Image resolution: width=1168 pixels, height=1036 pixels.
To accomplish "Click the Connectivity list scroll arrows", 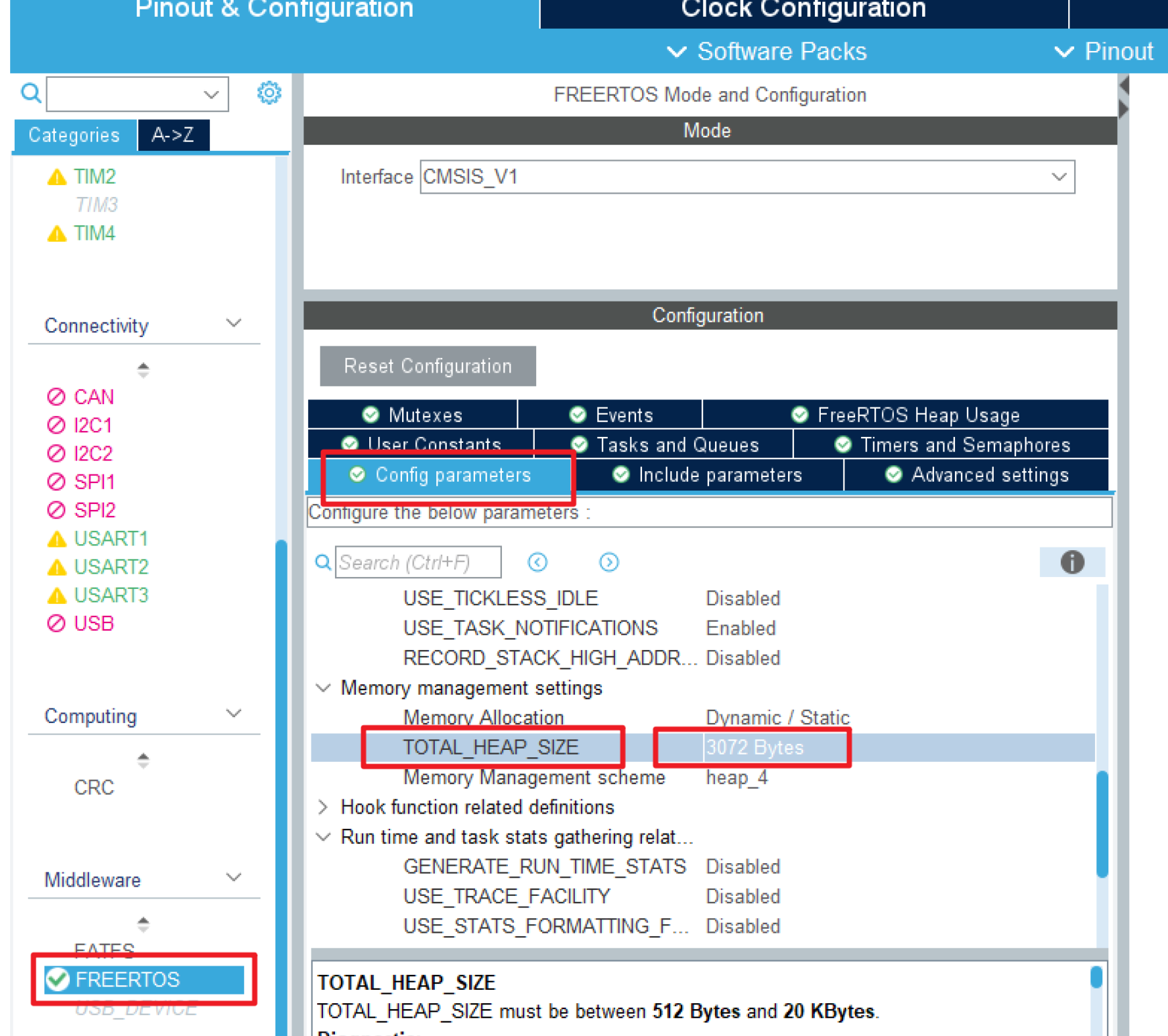I will point(143,369).
